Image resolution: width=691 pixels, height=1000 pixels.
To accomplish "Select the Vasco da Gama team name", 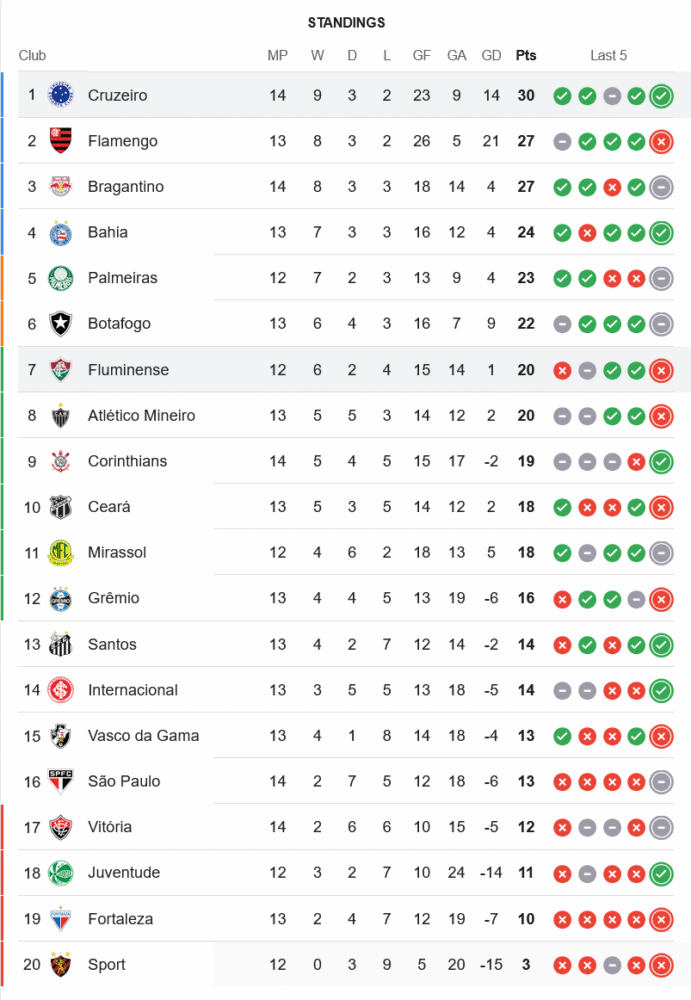I will pos(143,735).
